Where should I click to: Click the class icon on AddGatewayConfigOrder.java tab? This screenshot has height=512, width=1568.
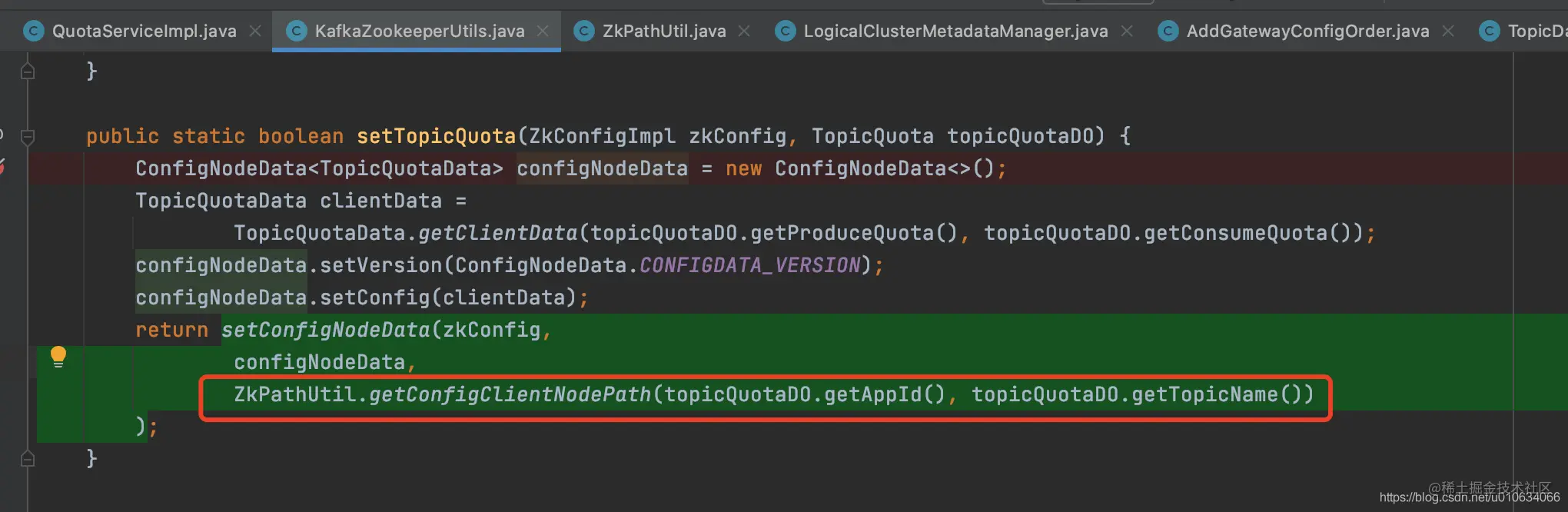click(1168, 31)
